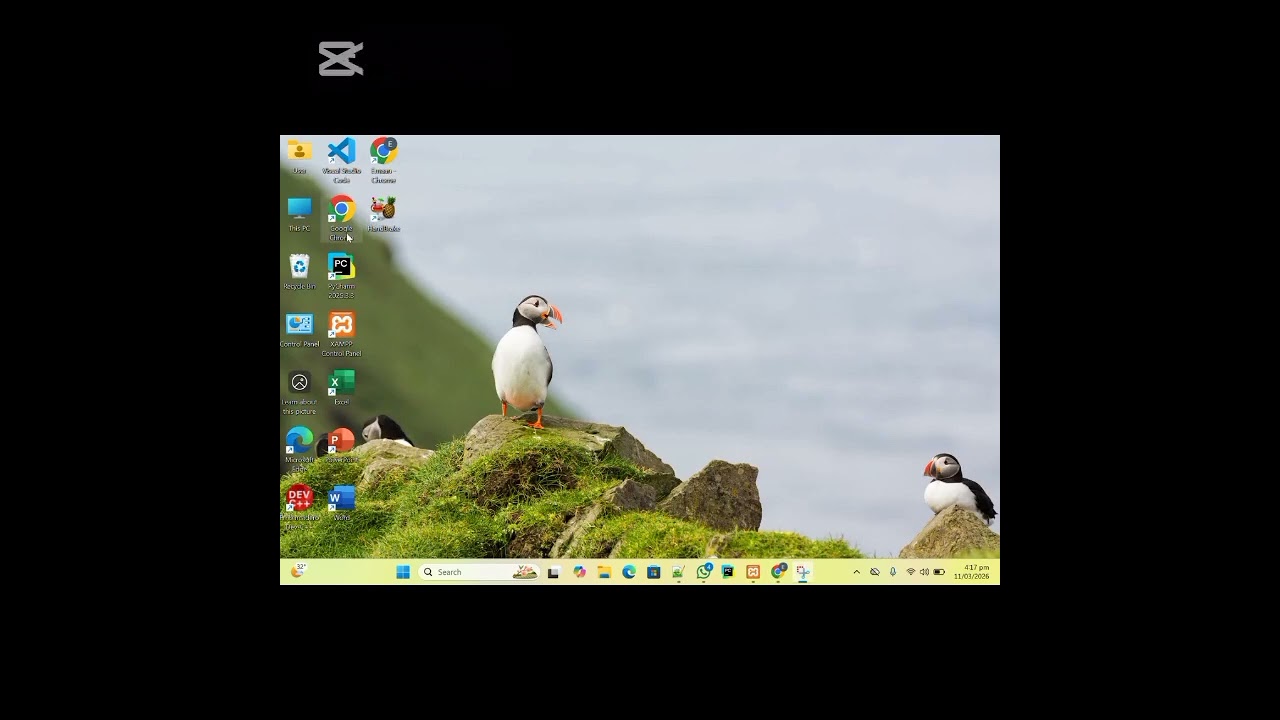Switch to PyCharm on the taskbar
This screenshot has width=1280, height=720.
click(x=728, y=572)
